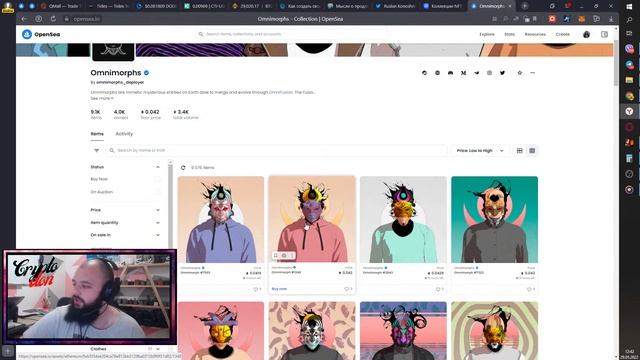This screenshot has width=640, height=360.
Task: Switch to the Gmail browser tab
Action: click(x=60, y=6)
